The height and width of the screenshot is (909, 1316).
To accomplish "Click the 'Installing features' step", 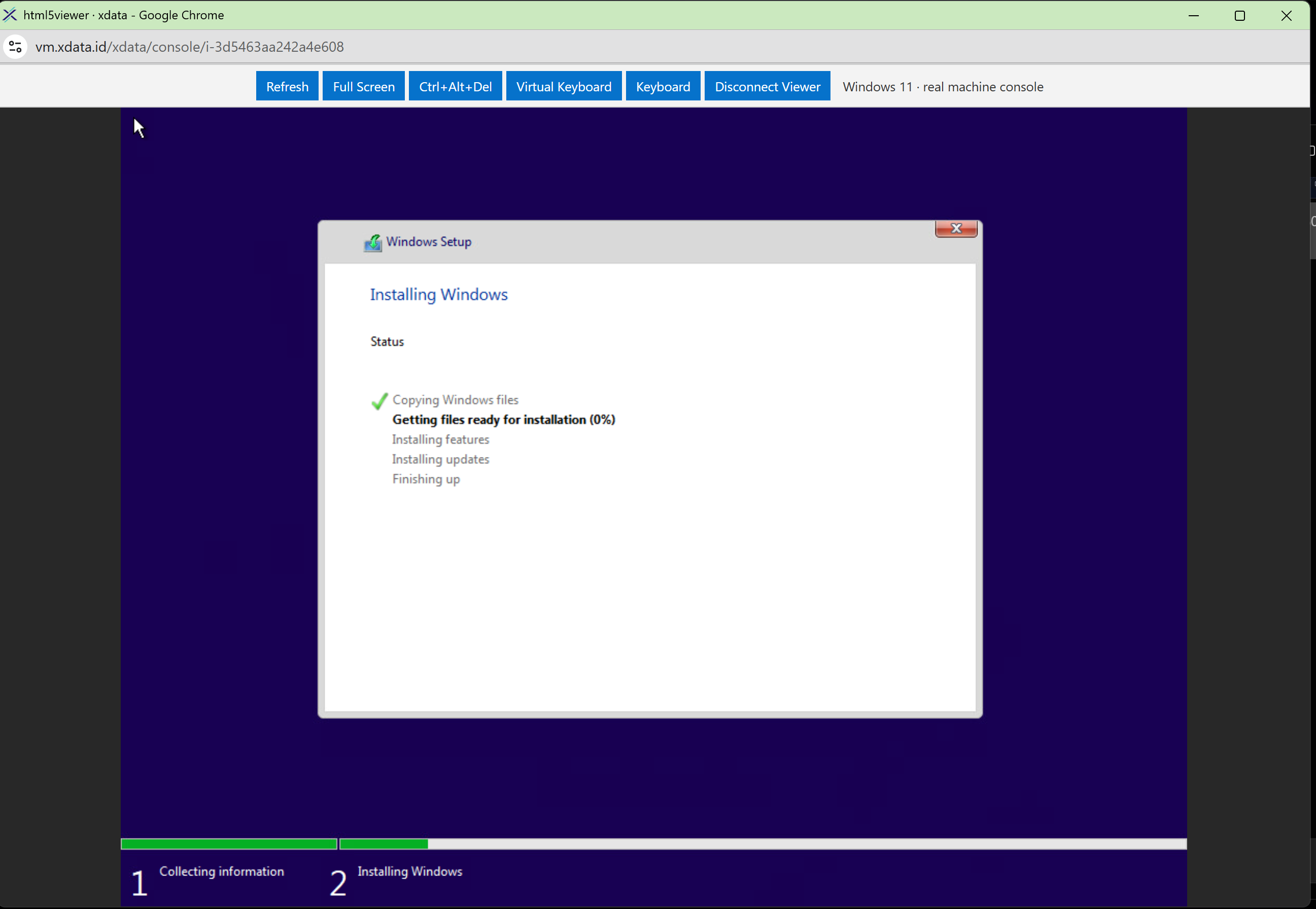I will click(x=441, y=439).
